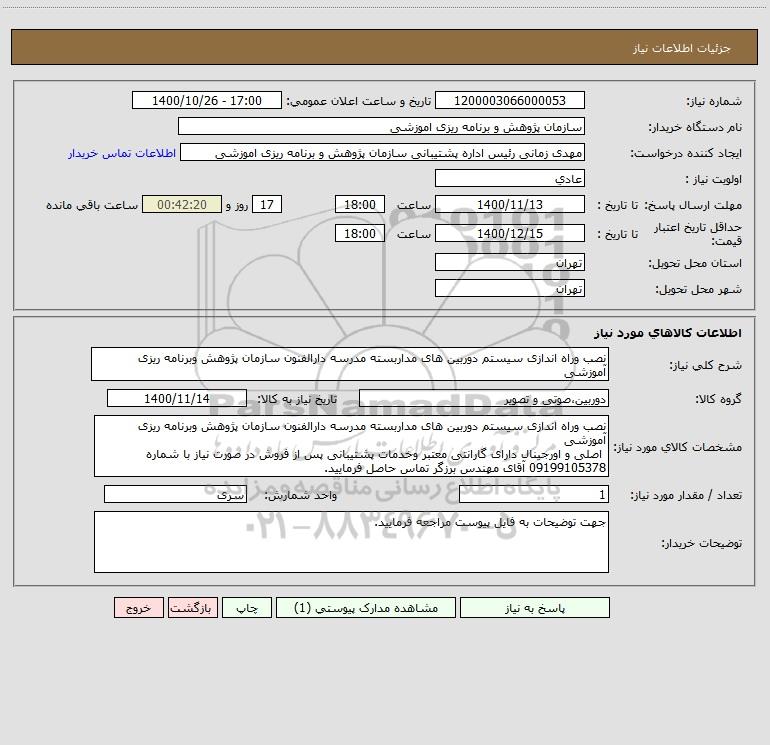Click the مهلت ارسال پاسخ label
This screenshot has height=745, width=770.
coord(693,205)
